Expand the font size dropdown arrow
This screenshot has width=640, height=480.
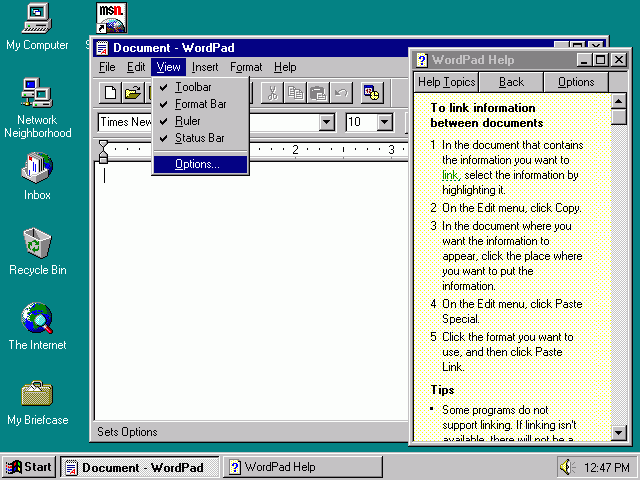click(x=384, y=122)
